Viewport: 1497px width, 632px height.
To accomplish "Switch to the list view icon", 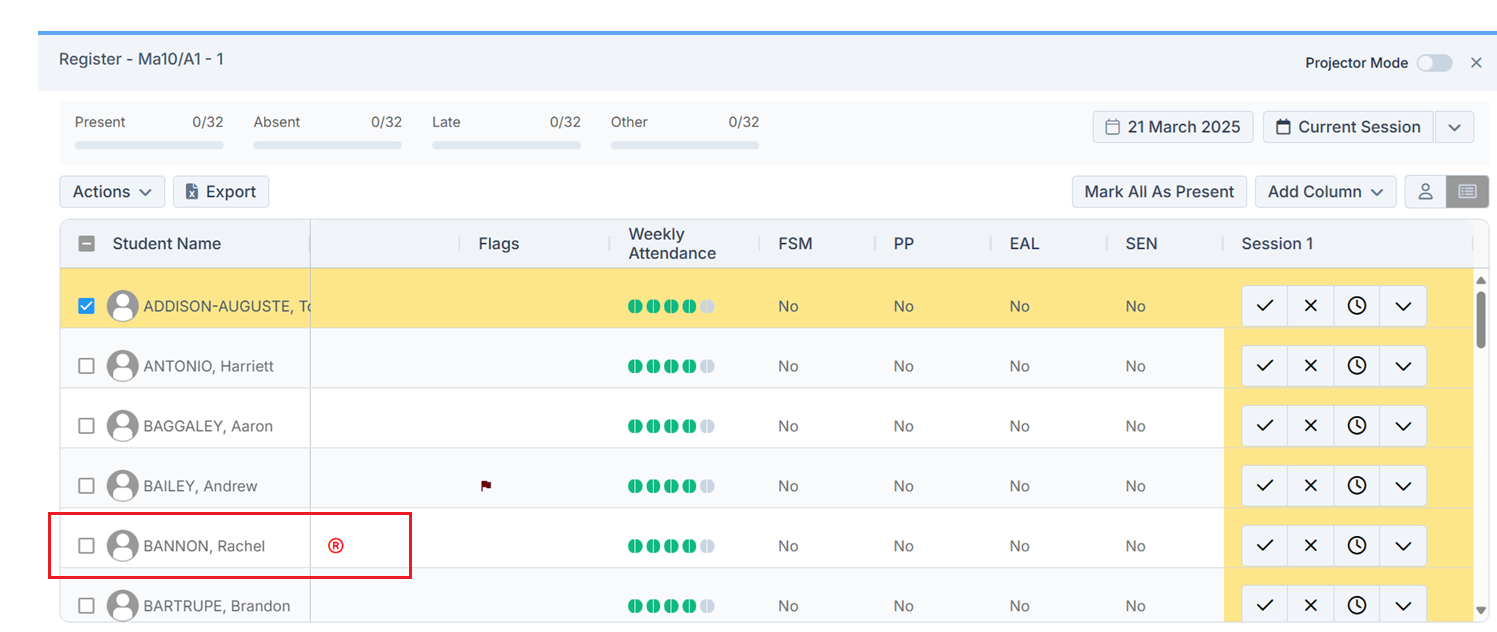I will pyautogui.click(x=1467, y=192).
